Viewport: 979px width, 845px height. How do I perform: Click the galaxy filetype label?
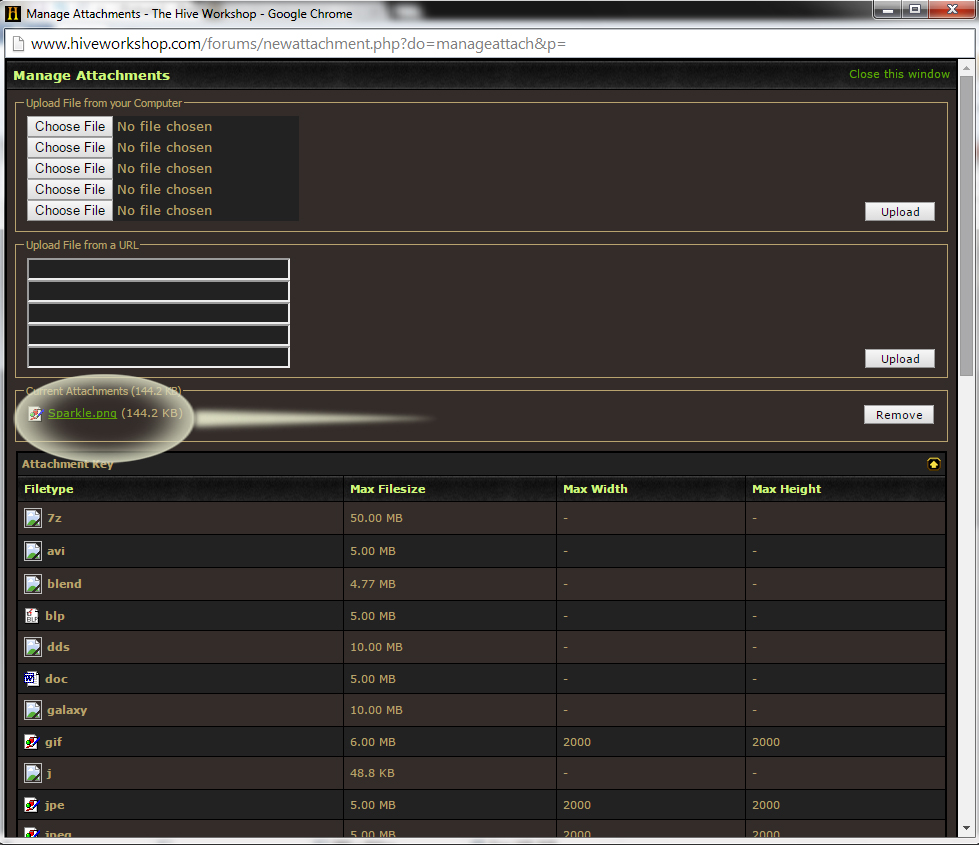point(67,710)
